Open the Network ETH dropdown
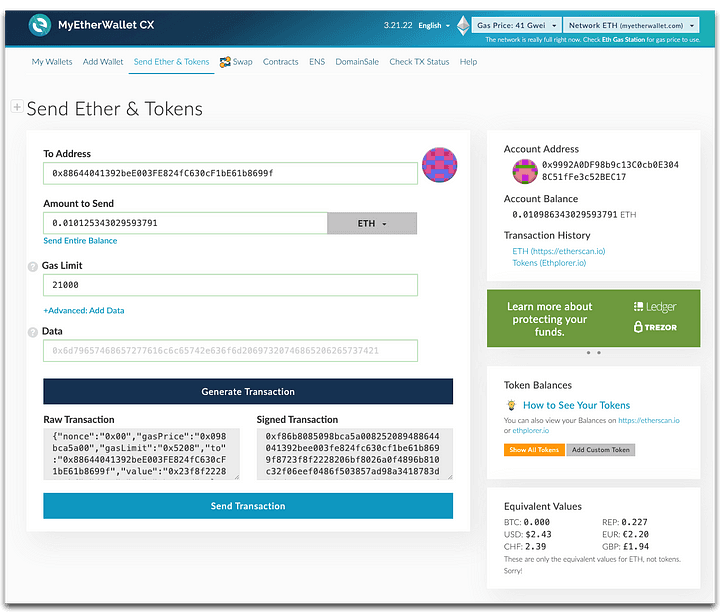The height and width of the screenshot is (614, 720). point(631,25)
